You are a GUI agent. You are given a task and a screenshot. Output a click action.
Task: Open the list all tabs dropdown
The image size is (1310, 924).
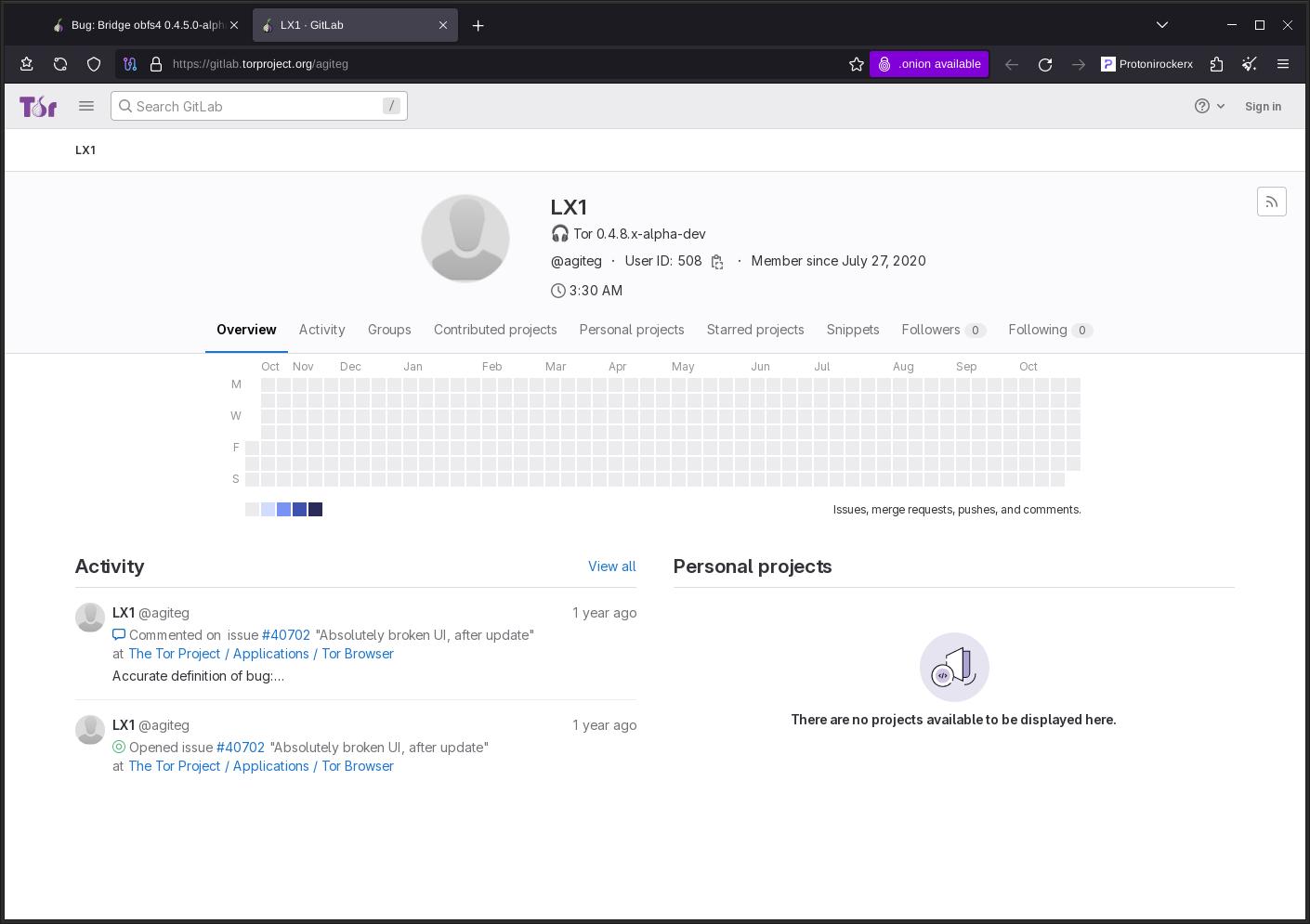[1161, 25]
